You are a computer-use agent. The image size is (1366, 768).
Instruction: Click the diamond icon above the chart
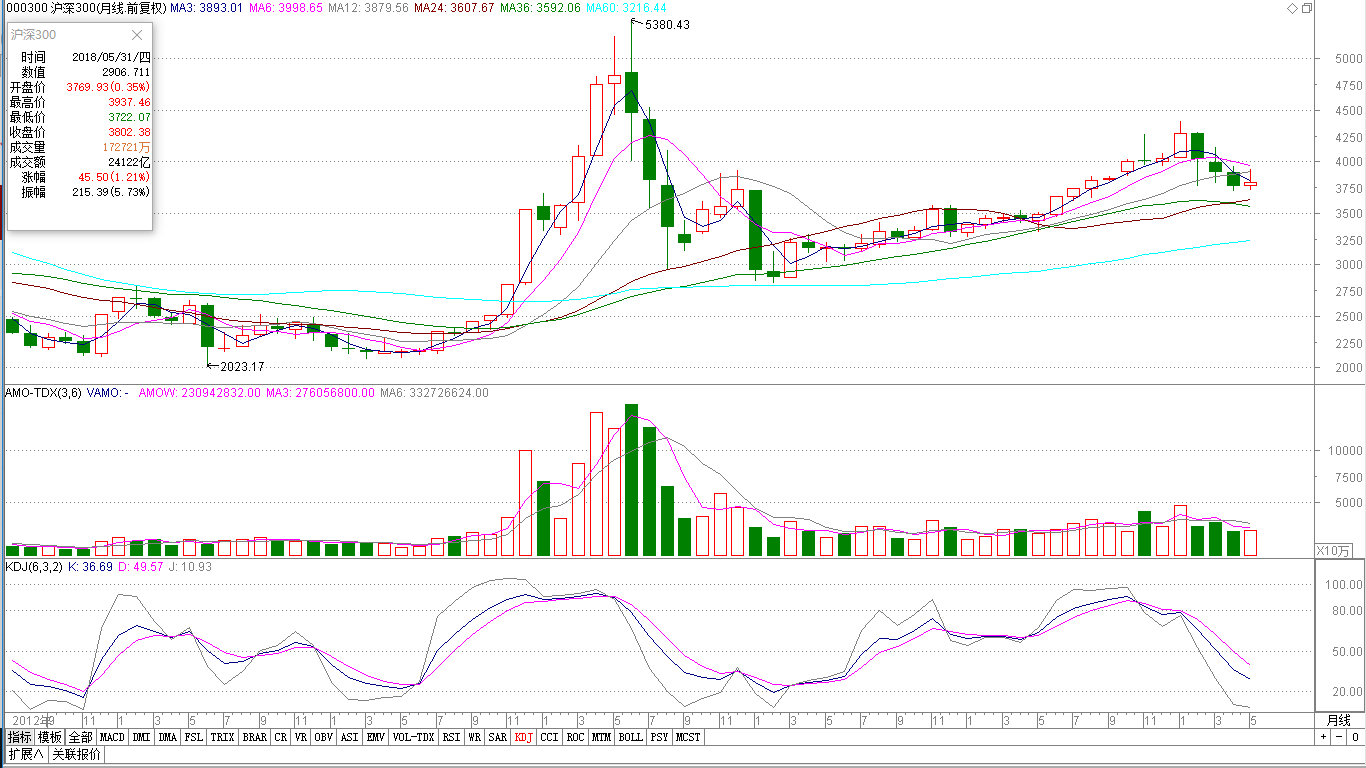(1292, 8)
